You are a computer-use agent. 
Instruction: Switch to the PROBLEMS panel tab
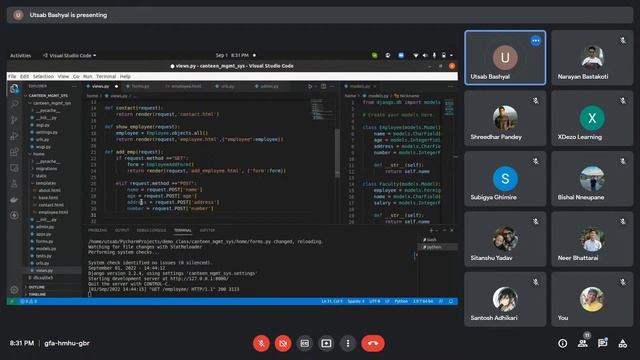pos(98,230)
